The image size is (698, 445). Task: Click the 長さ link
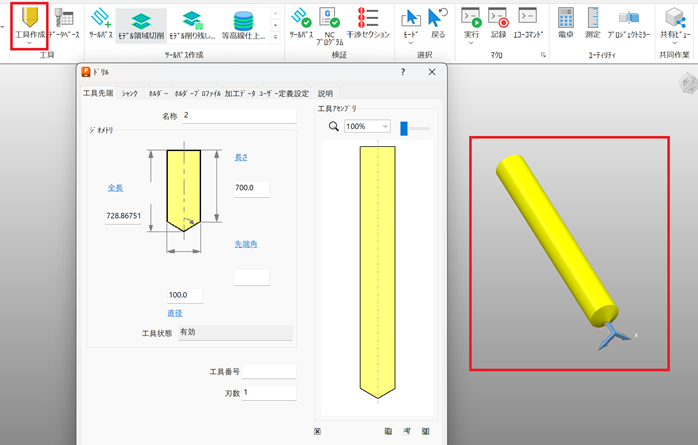tap(241, 157)
